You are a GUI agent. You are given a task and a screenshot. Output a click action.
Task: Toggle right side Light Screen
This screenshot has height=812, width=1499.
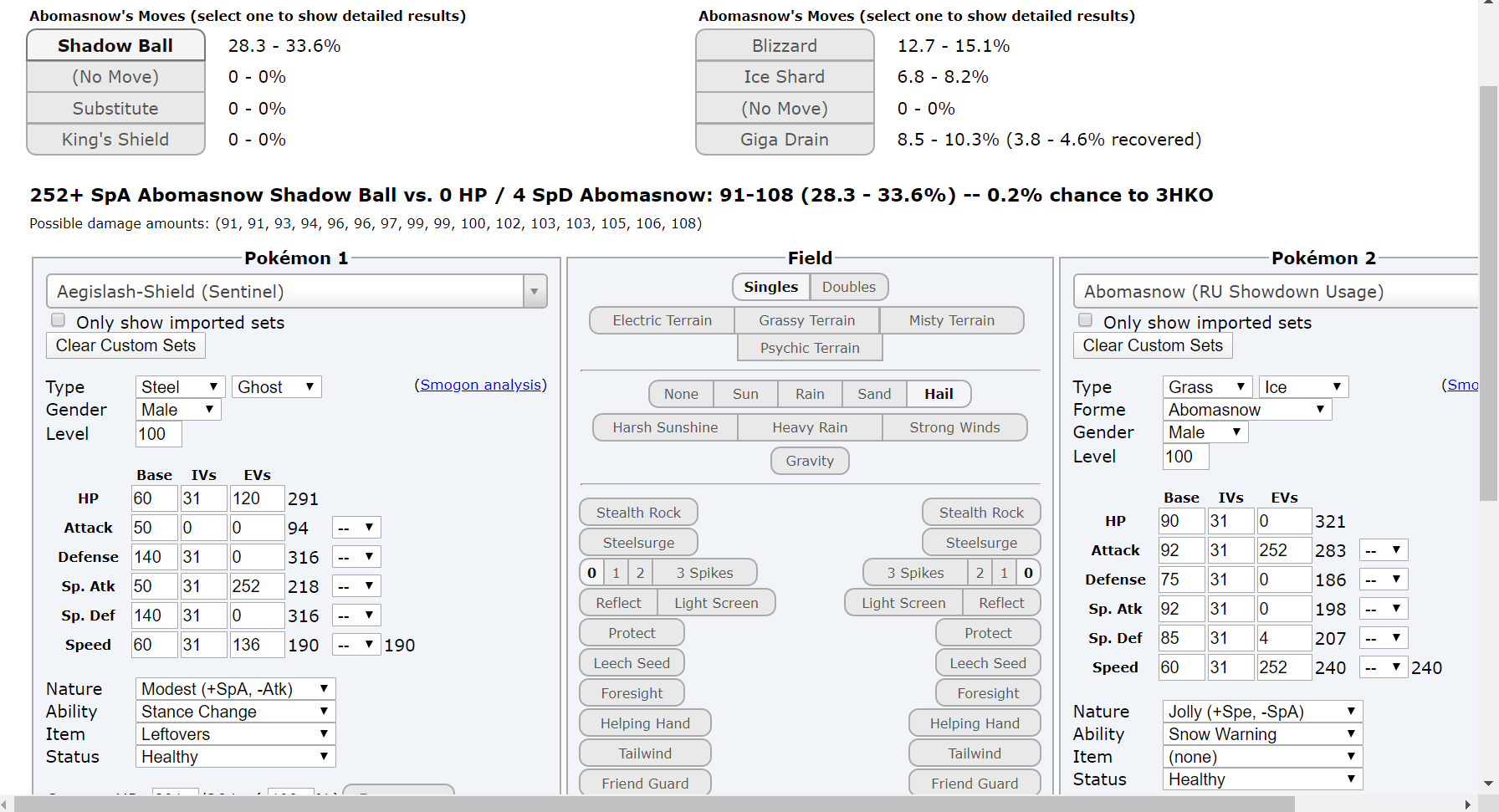(903, 603)
